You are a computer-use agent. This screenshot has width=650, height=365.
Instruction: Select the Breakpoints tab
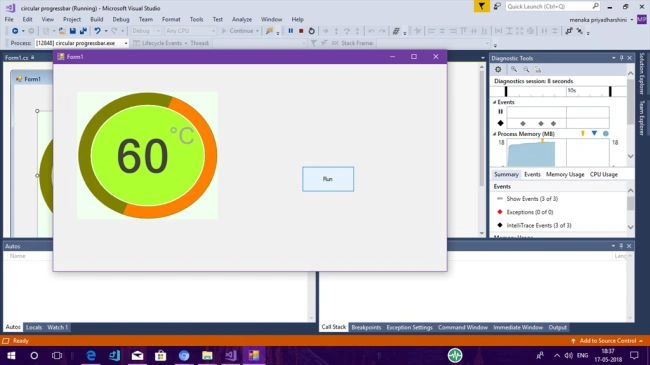pos(366,327)
